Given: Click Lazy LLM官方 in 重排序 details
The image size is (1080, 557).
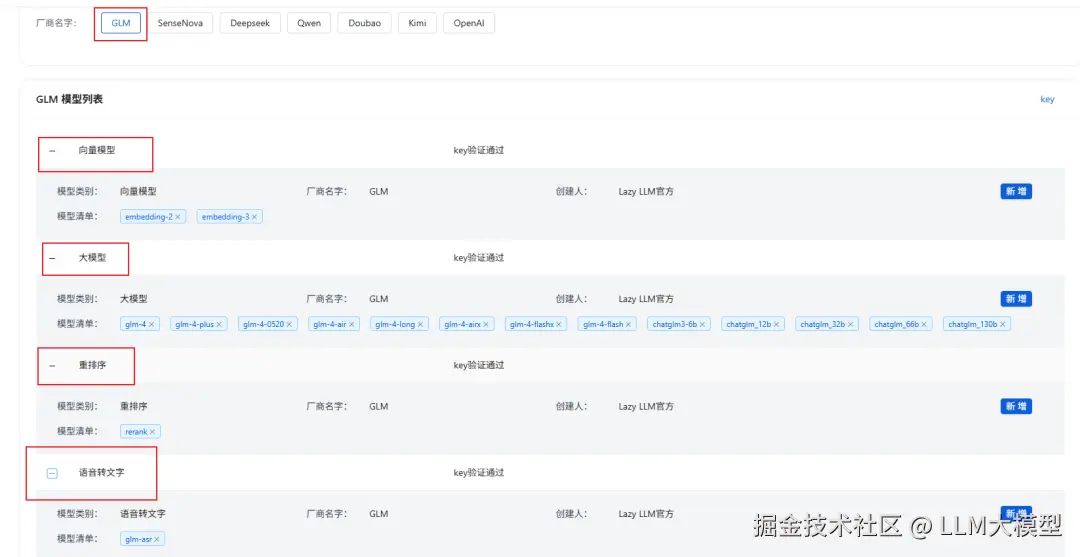Looking at the screenshot, I should [646, 406].
